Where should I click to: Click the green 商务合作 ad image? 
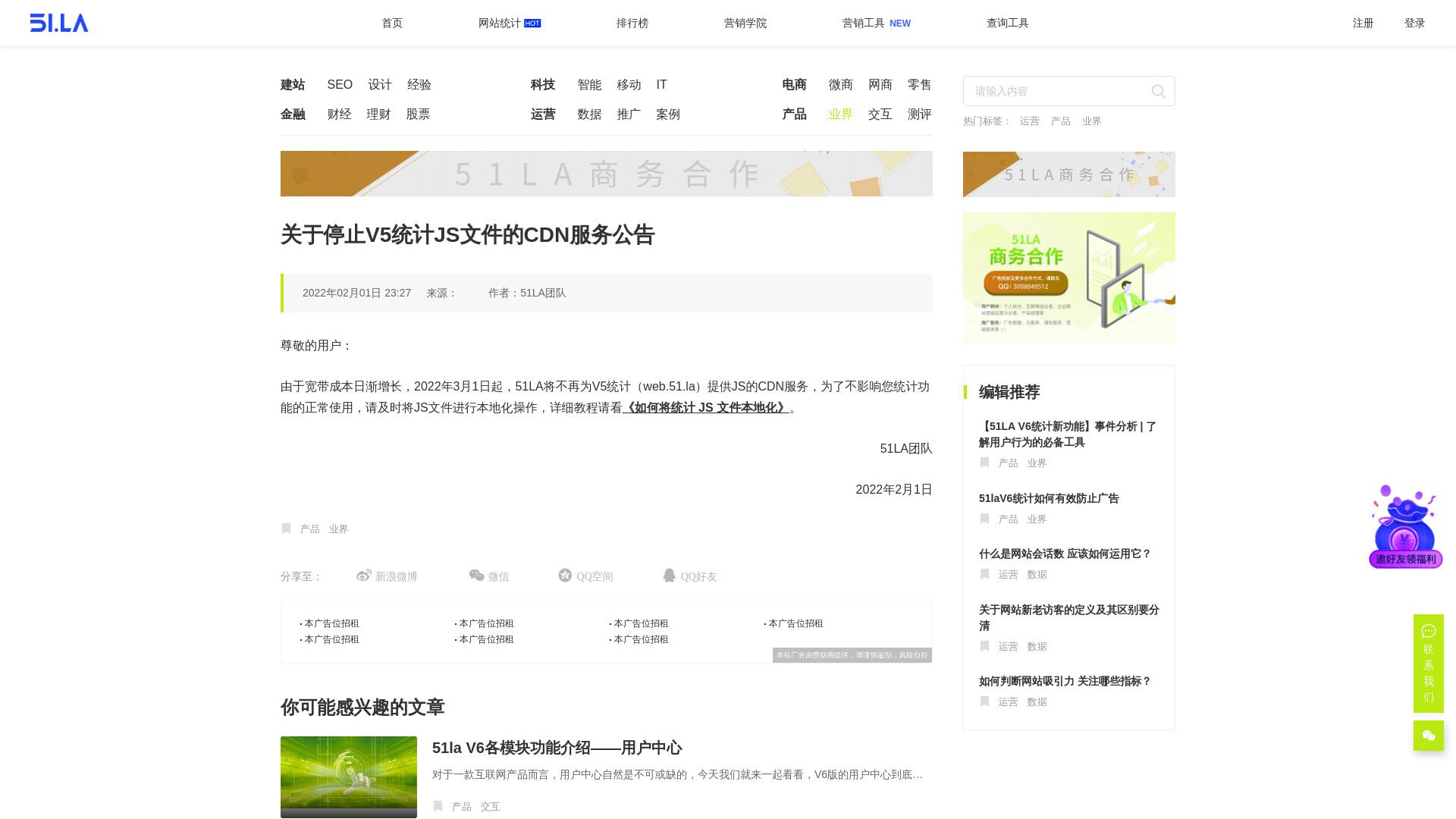[1069, 277]
